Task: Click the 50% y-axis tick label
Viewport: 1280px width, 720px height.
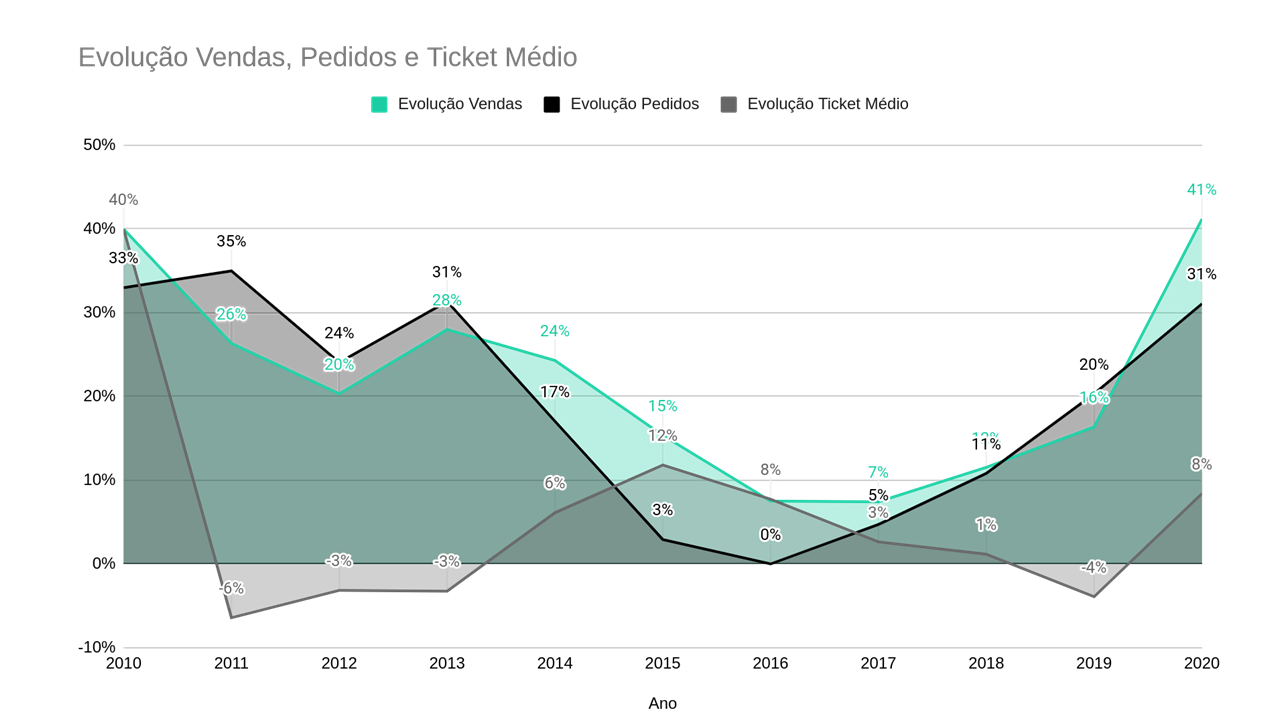Action: [x=99, y=145]
